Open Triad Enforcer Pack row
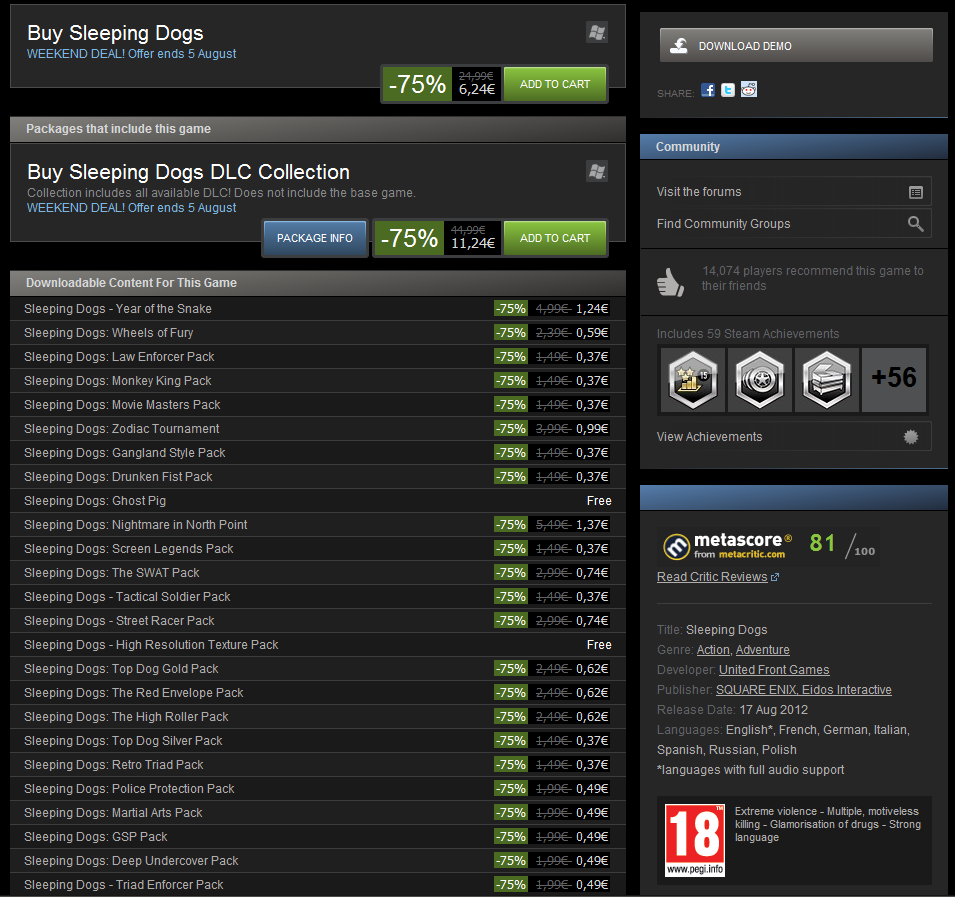This screenshot has width=955, height=897. coord(317,885)
